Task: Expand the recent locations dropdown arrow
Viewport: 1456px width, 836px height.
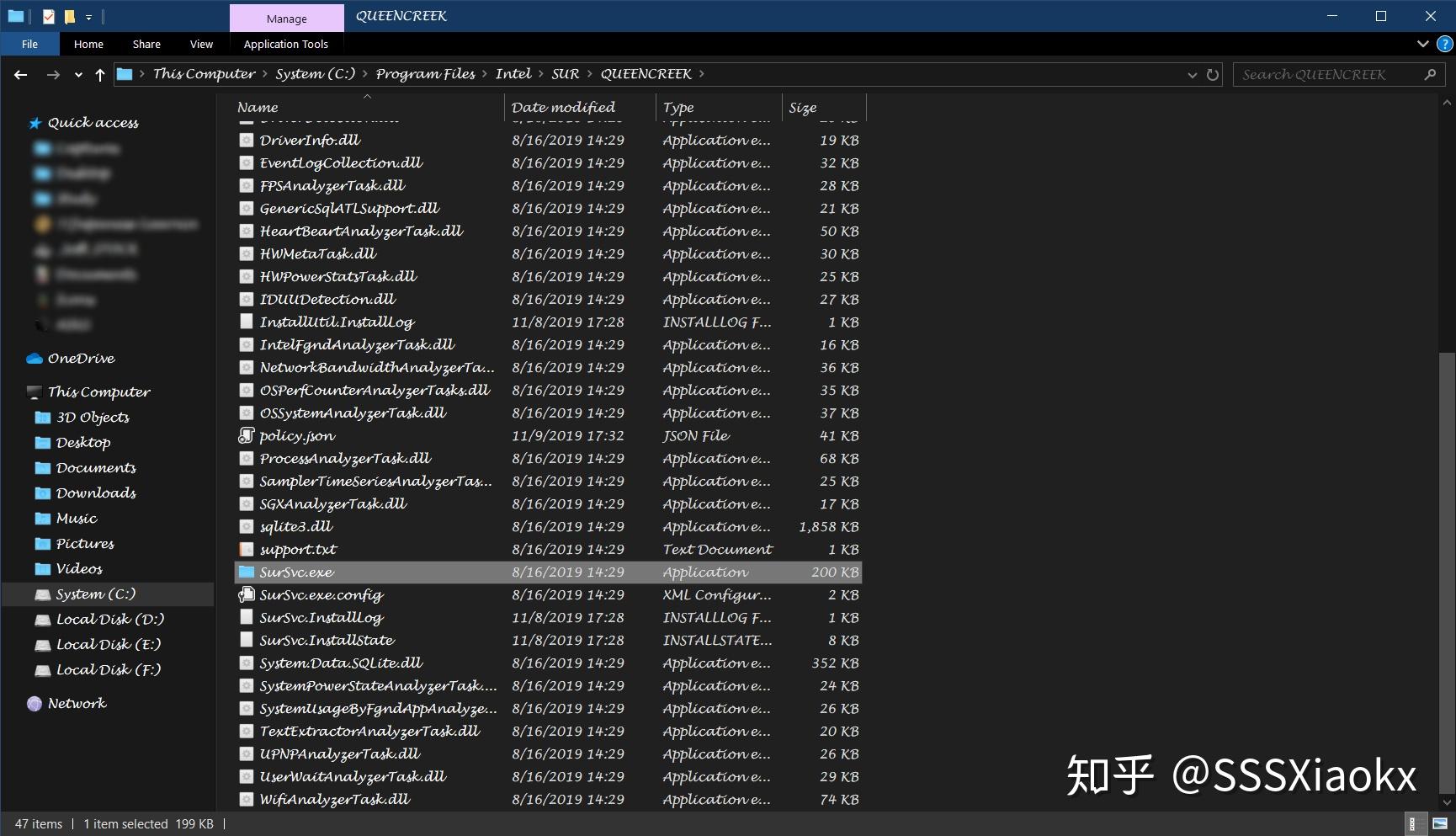Action: (77, 74)
